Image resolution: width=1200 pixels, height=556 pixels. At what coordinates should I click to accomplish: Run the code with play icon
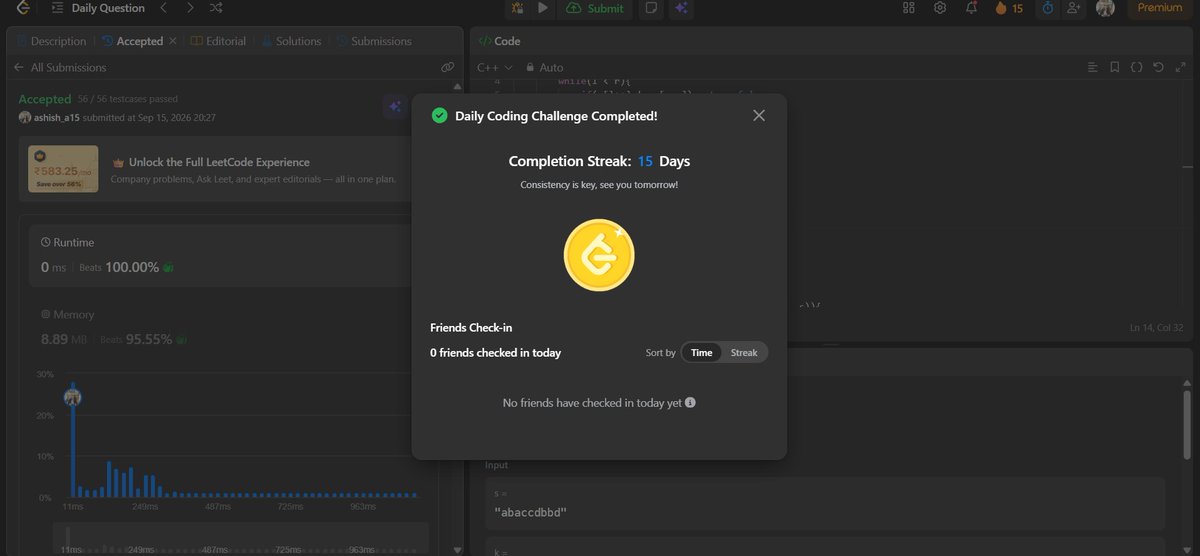click(x=543, y=8)
